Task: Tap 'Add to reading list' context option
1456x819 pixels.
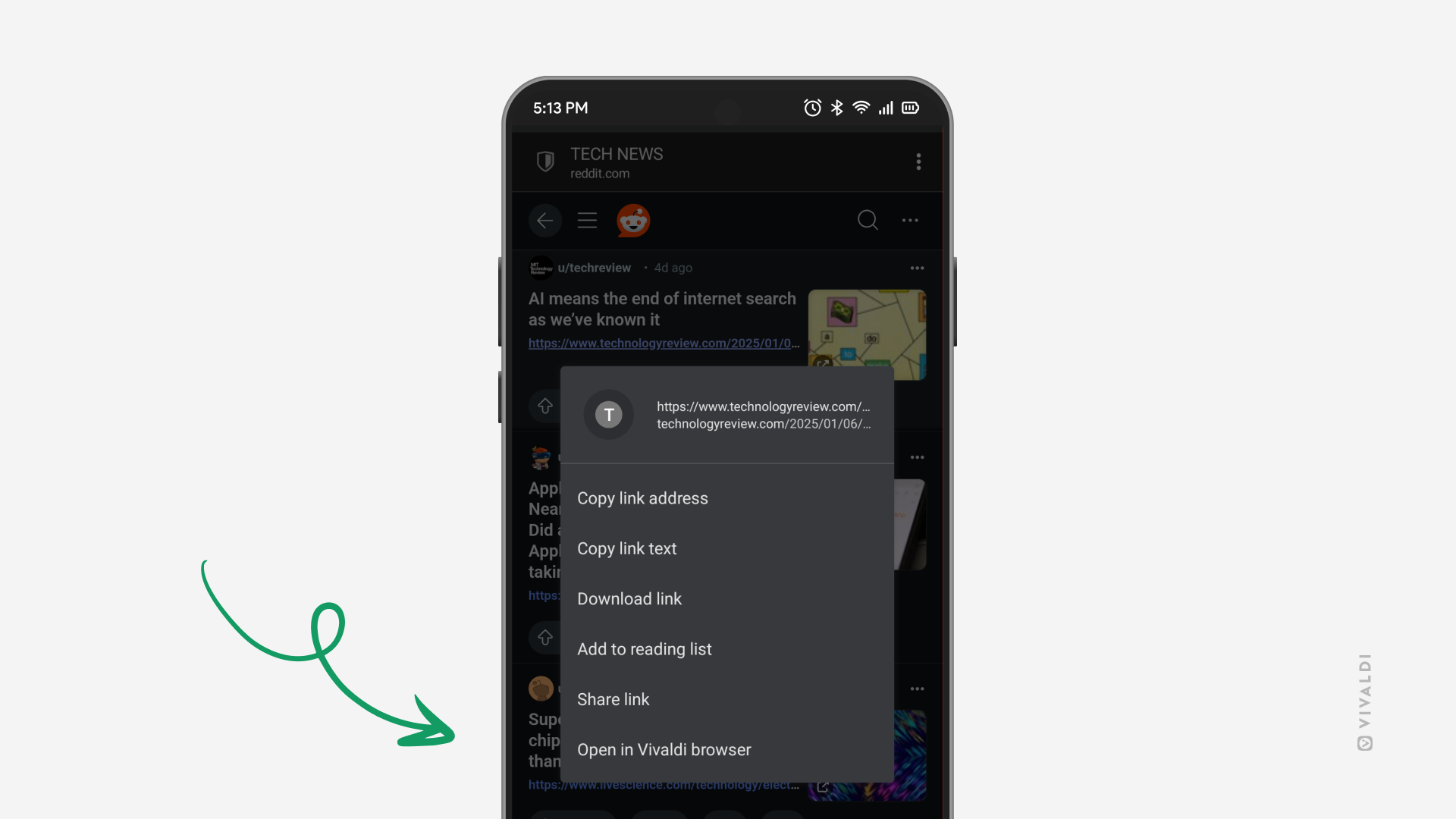Action: [x=644, y=649]
